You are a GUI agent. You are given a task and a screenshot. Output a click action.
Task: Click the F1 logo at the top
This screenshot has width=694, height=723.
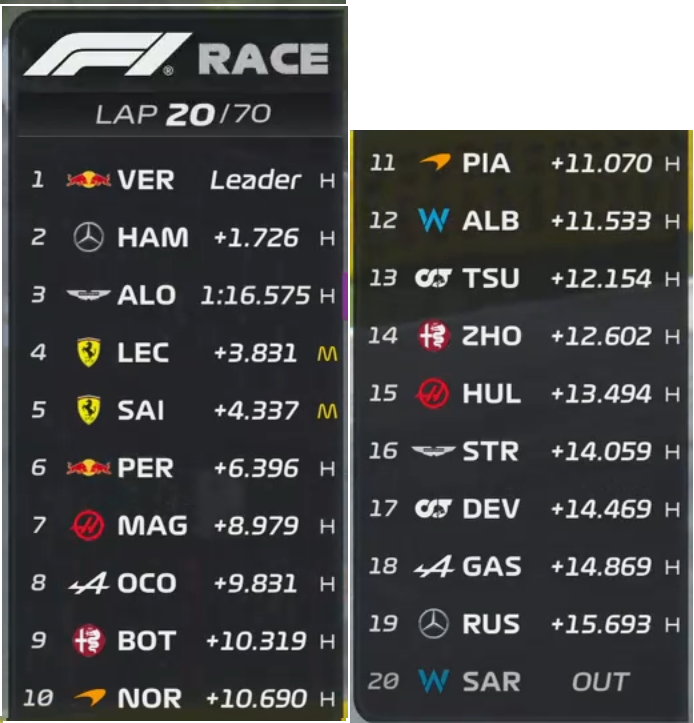click(107, 54)
